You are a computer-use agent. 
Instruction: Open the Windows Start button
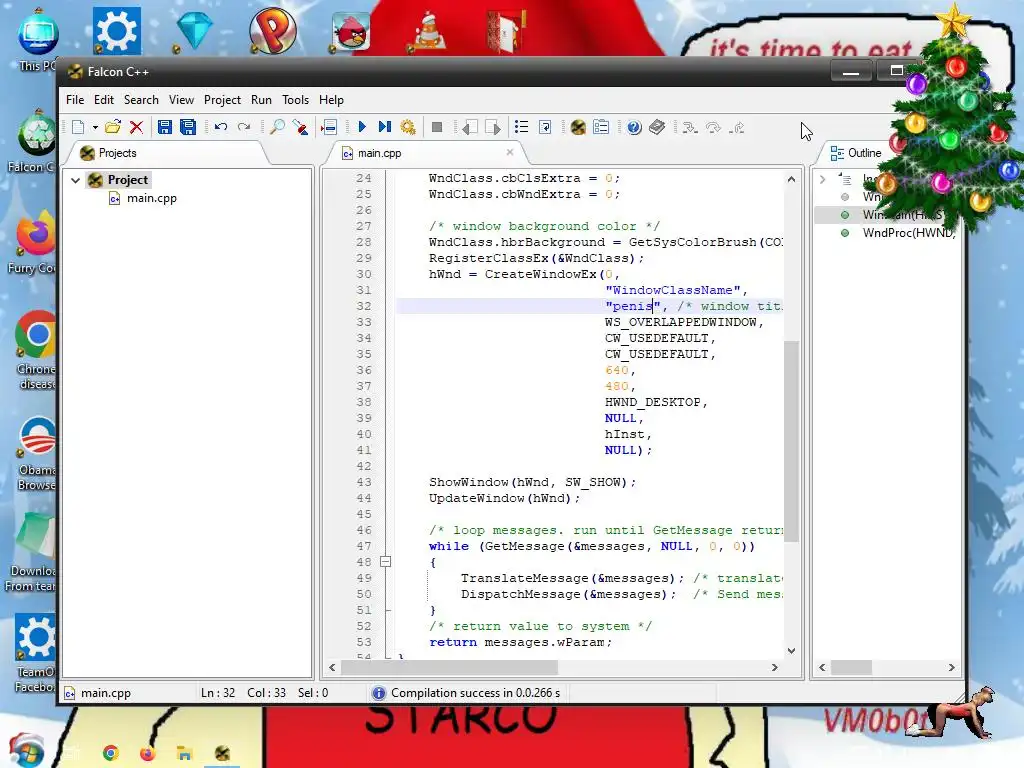tap(25, 751)
